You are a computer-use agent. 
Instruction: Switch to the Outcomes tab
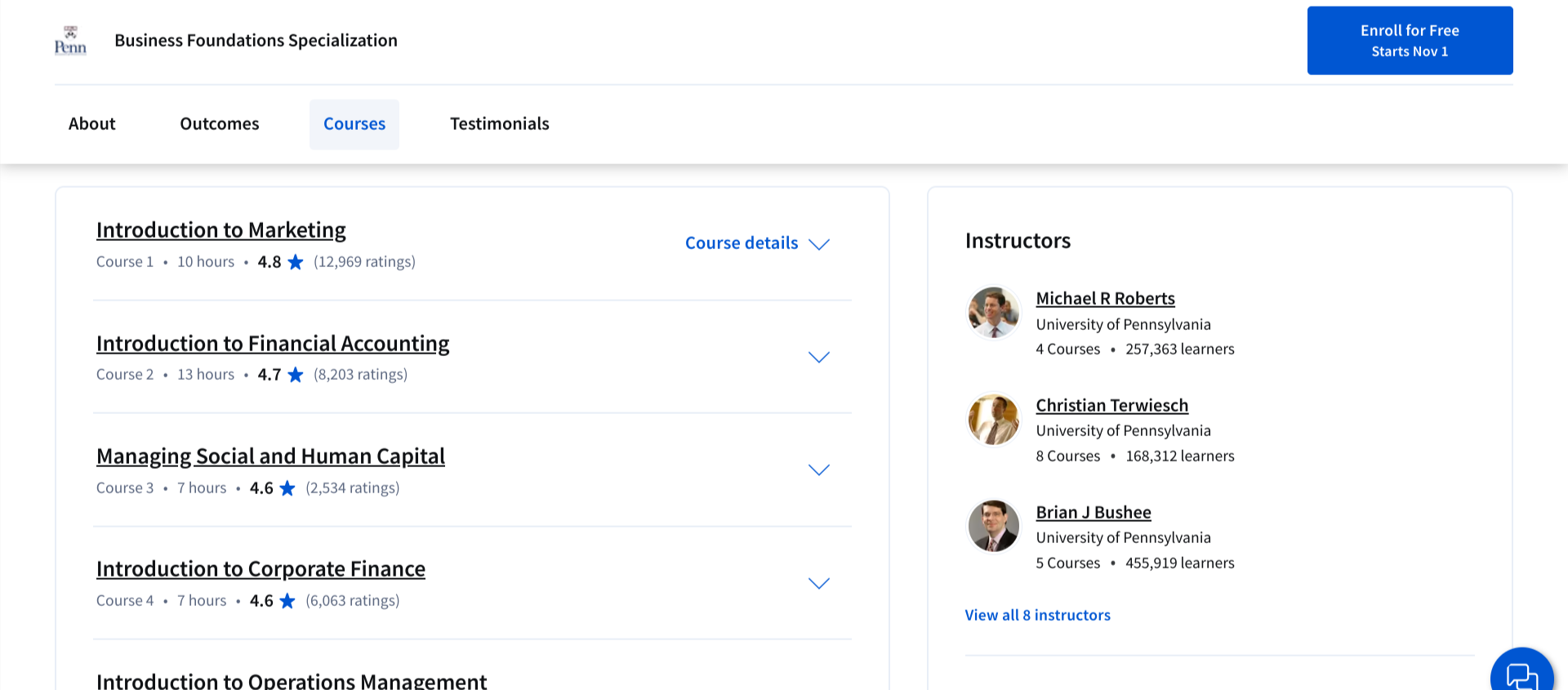pos(220,124)
